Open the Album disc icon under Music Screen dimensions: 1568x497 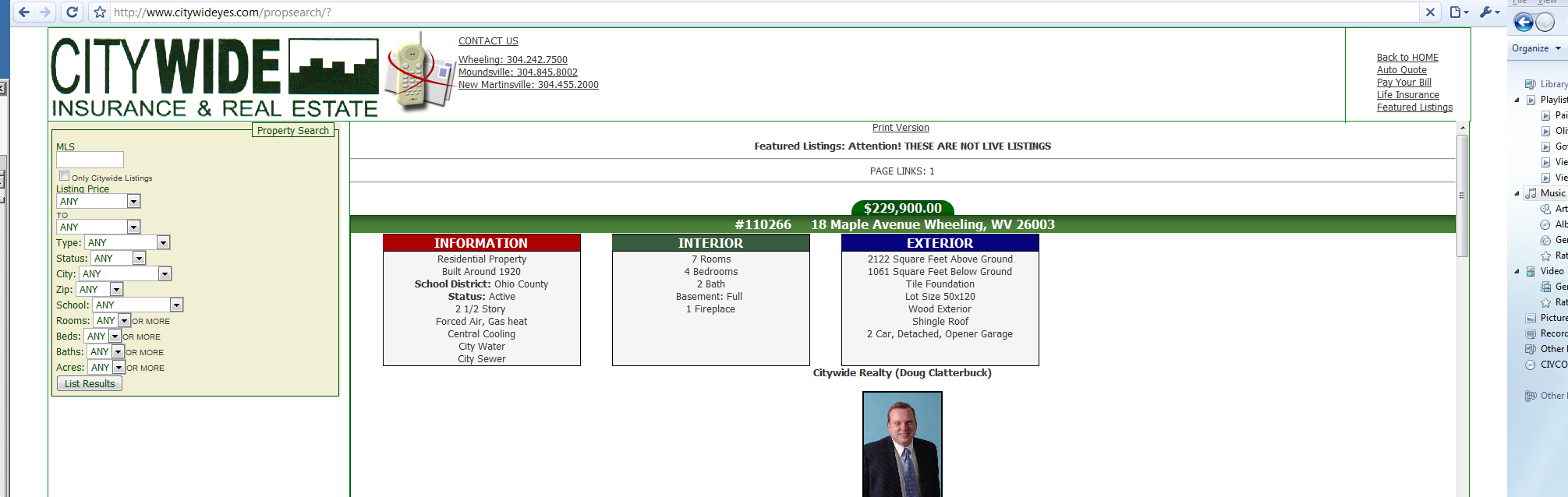tap(1545, 224)
